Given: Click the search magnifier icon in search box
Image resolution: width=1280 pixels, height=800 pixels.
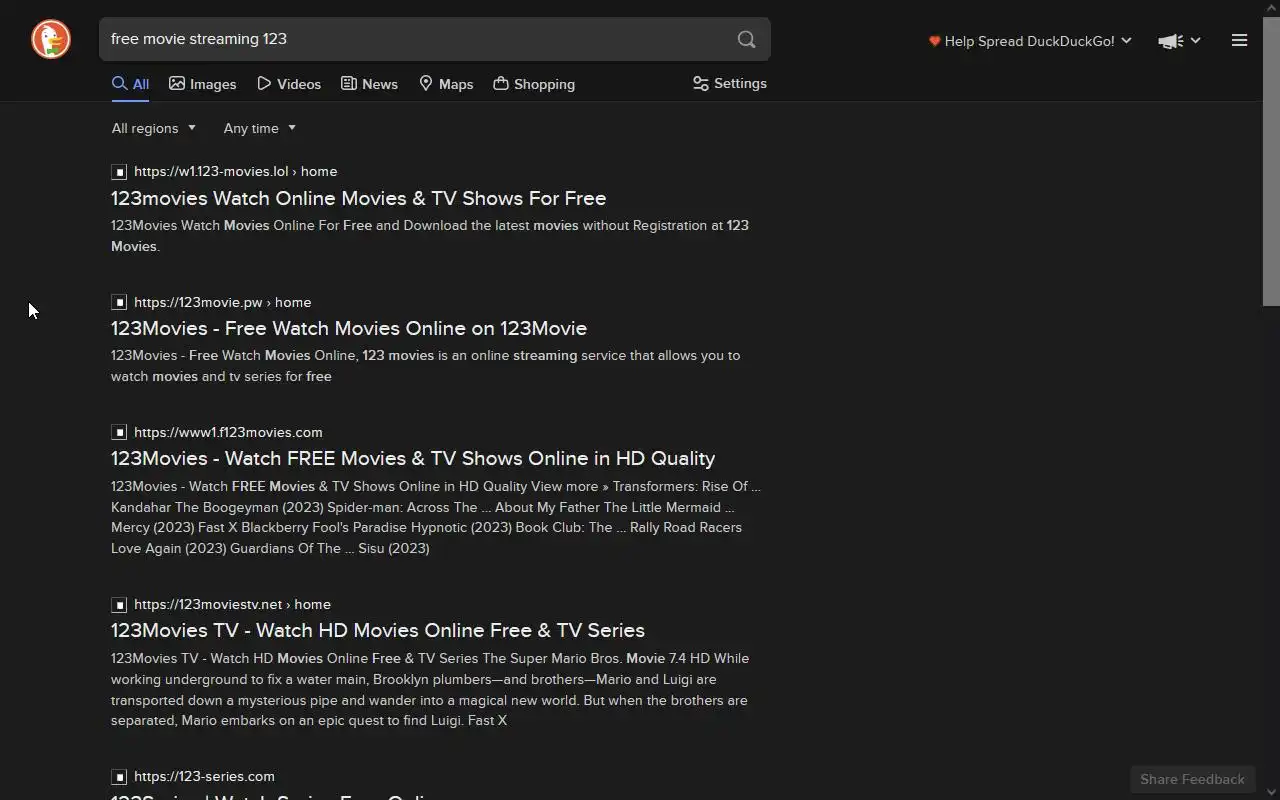Looking at the screenshot, I should pos(746,39).
